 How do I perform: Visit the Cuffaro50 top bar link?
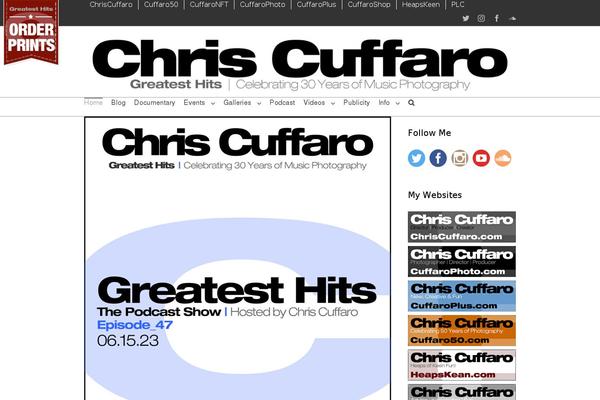click(x=161, y=5)
